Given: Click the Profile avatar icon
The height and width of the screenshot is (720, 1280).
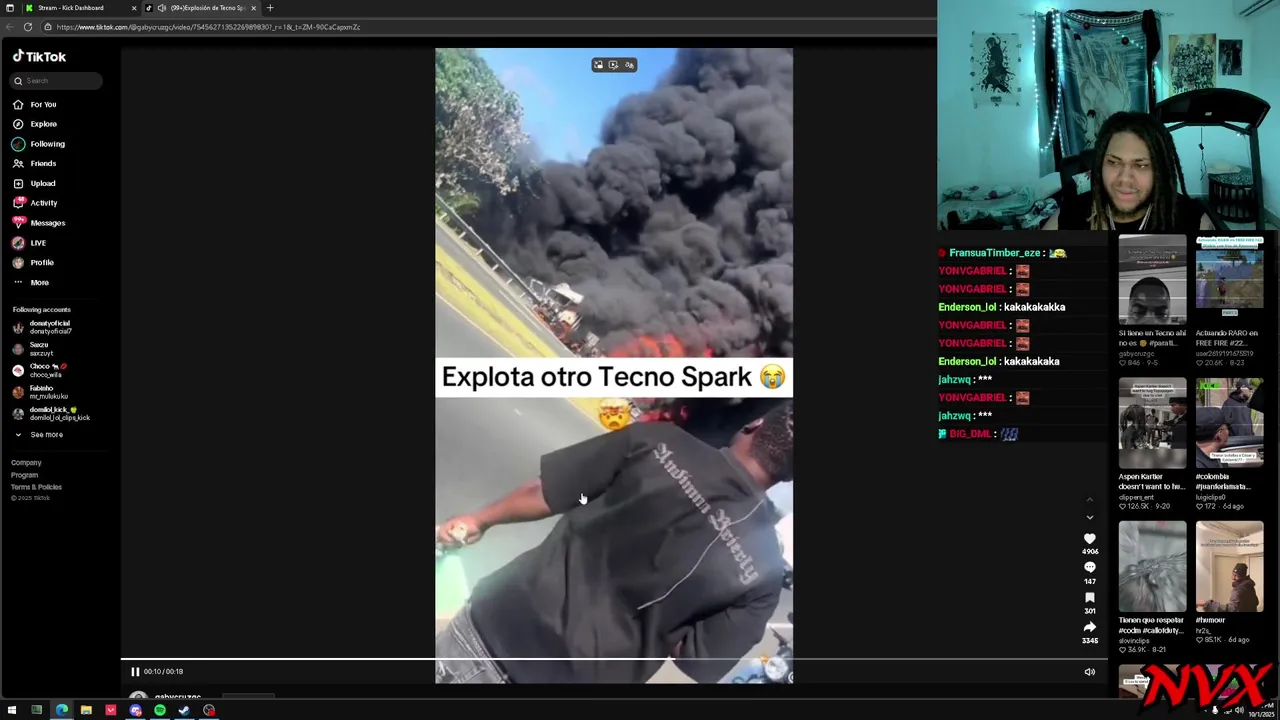Looking at the screenshot, I should coord(18,263).
